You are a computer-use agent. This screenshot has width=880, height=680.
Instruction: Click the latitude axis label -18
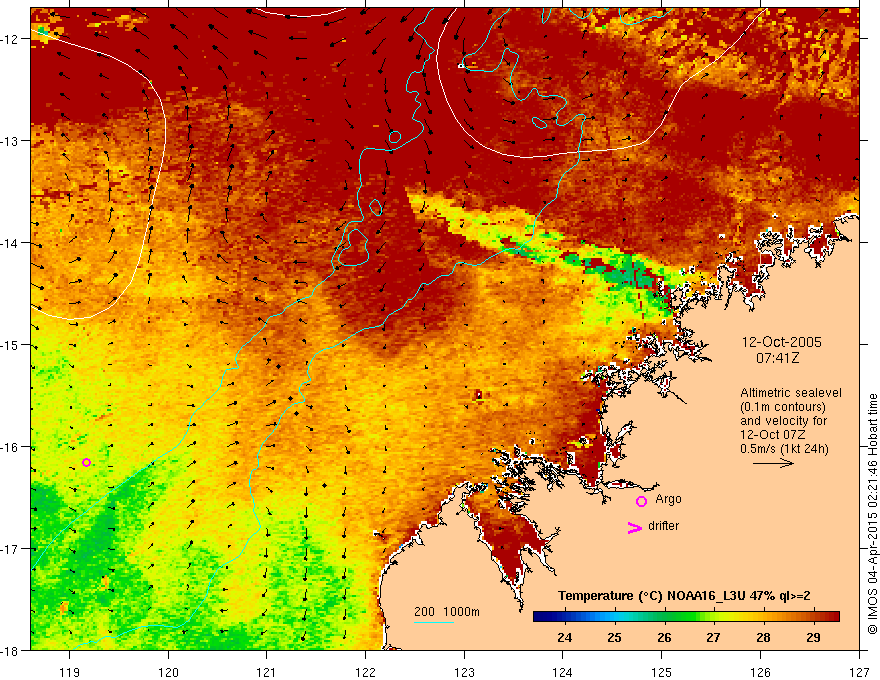pos(11,651)
